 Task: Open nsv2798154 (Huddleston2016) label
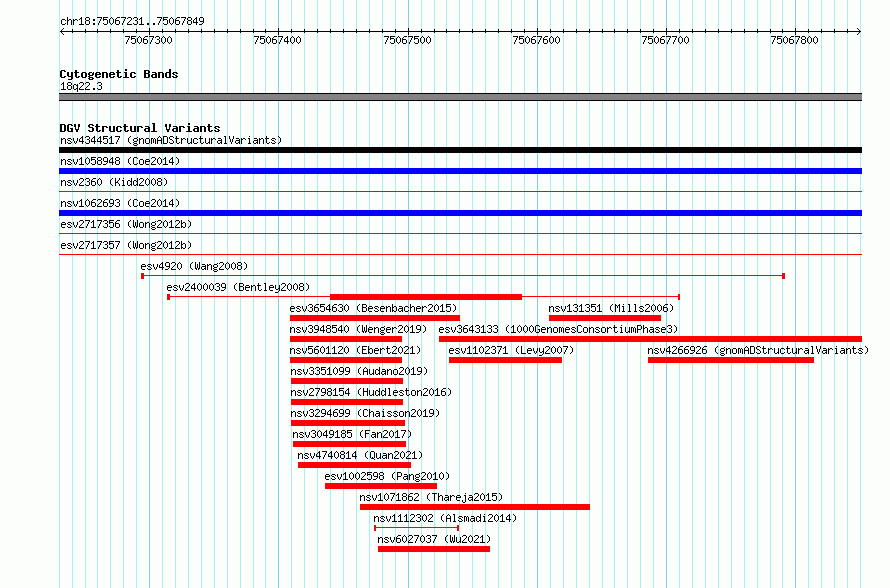(x=371, y=392)
